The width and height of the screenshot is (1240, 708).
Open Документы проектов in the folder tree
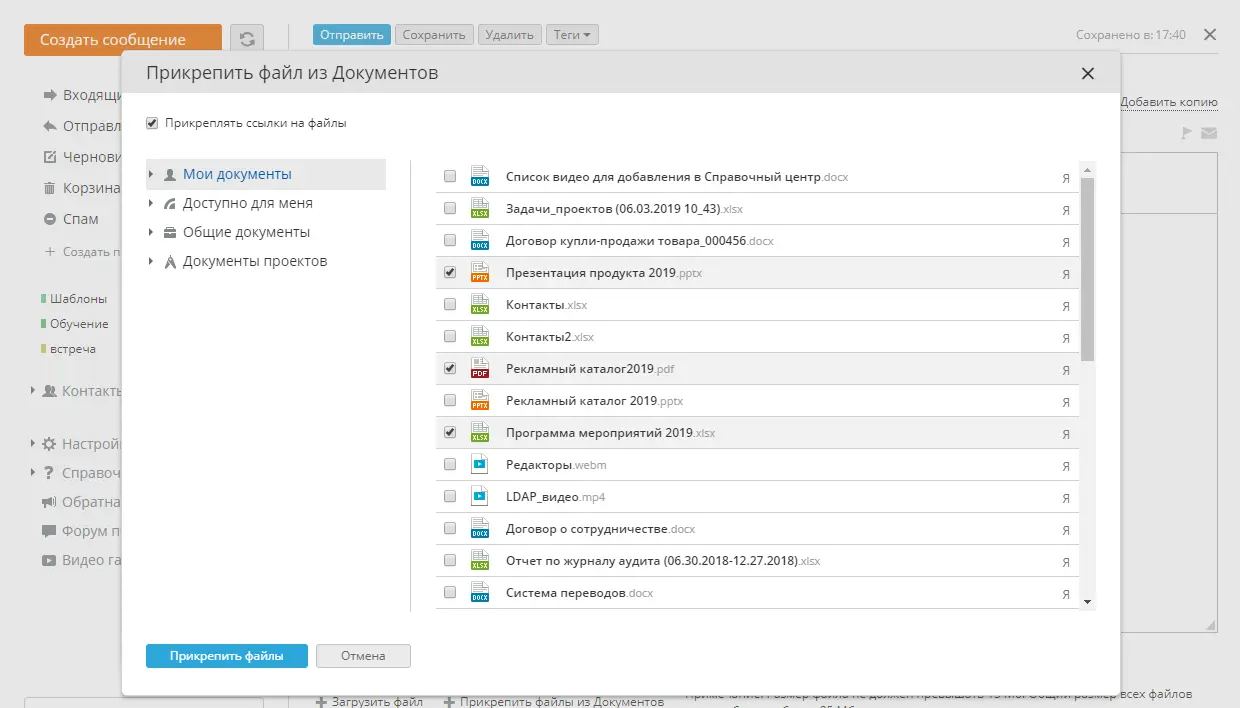[x=254, y=261]
